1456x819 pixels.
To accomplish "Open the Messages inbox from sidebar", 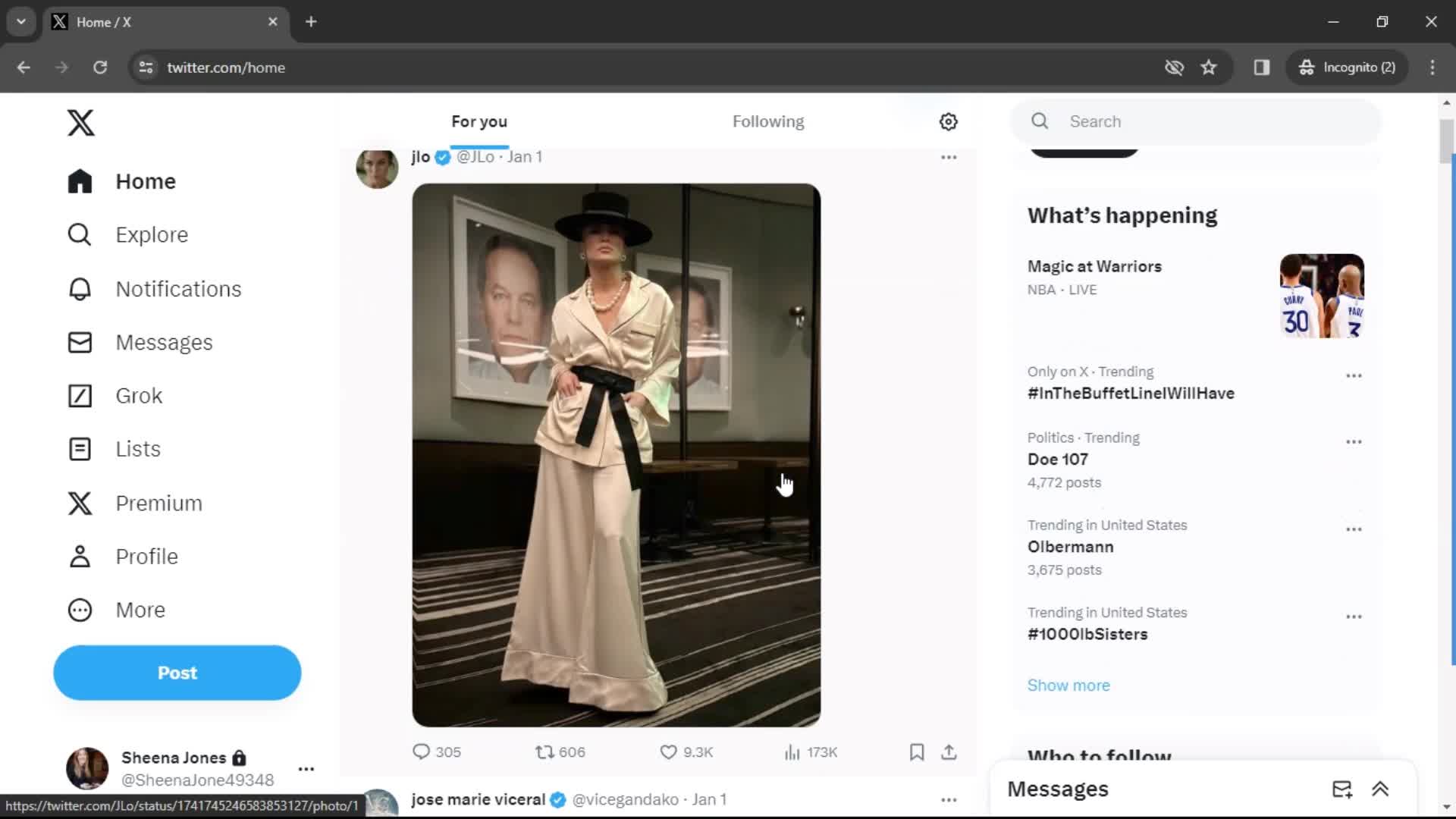I will [x=165, y=342].
